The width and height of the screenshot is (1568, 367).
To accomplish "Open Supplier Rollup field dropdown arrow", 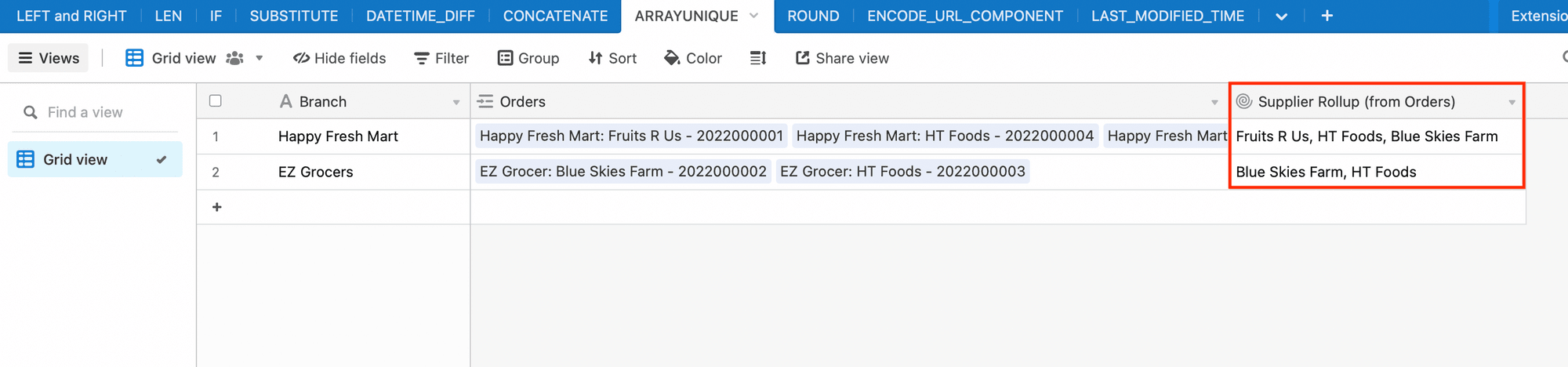I will click(x=1512, y=102).
